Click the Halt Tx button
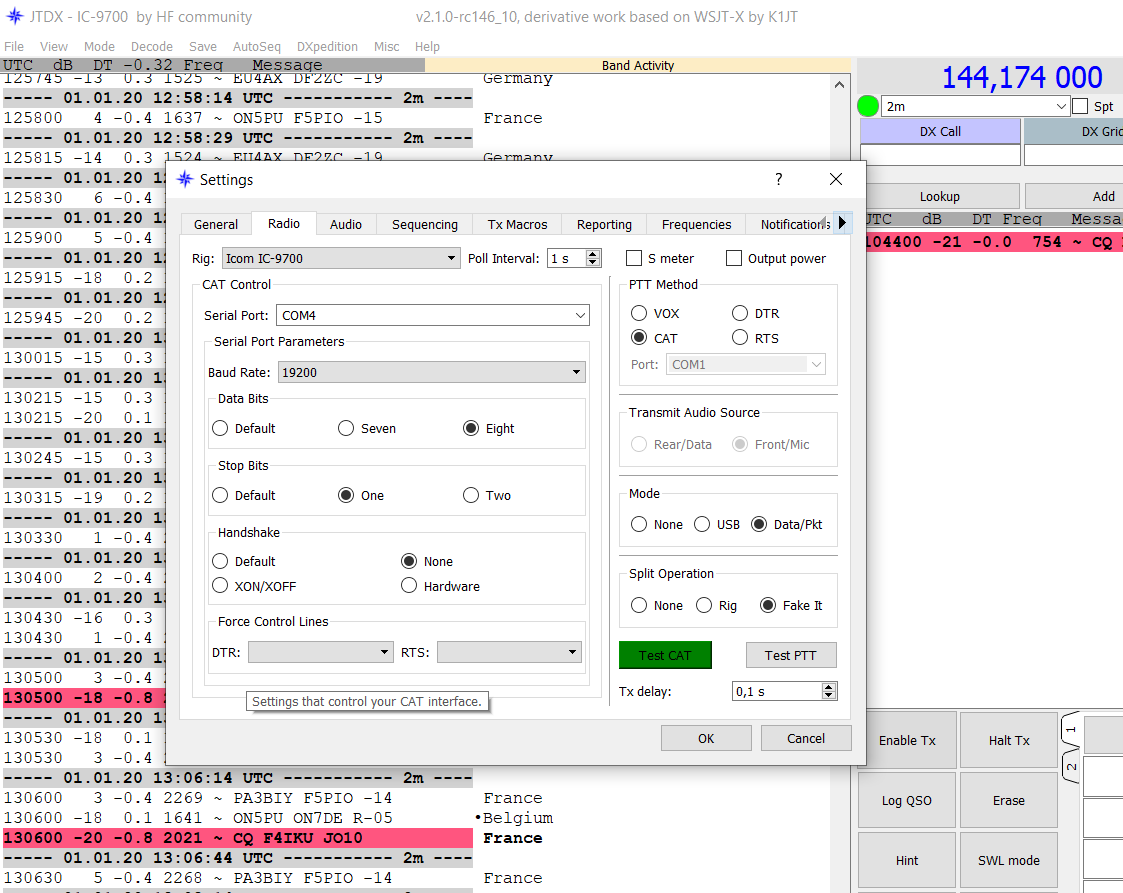1123x893 pixels. 1009,740
